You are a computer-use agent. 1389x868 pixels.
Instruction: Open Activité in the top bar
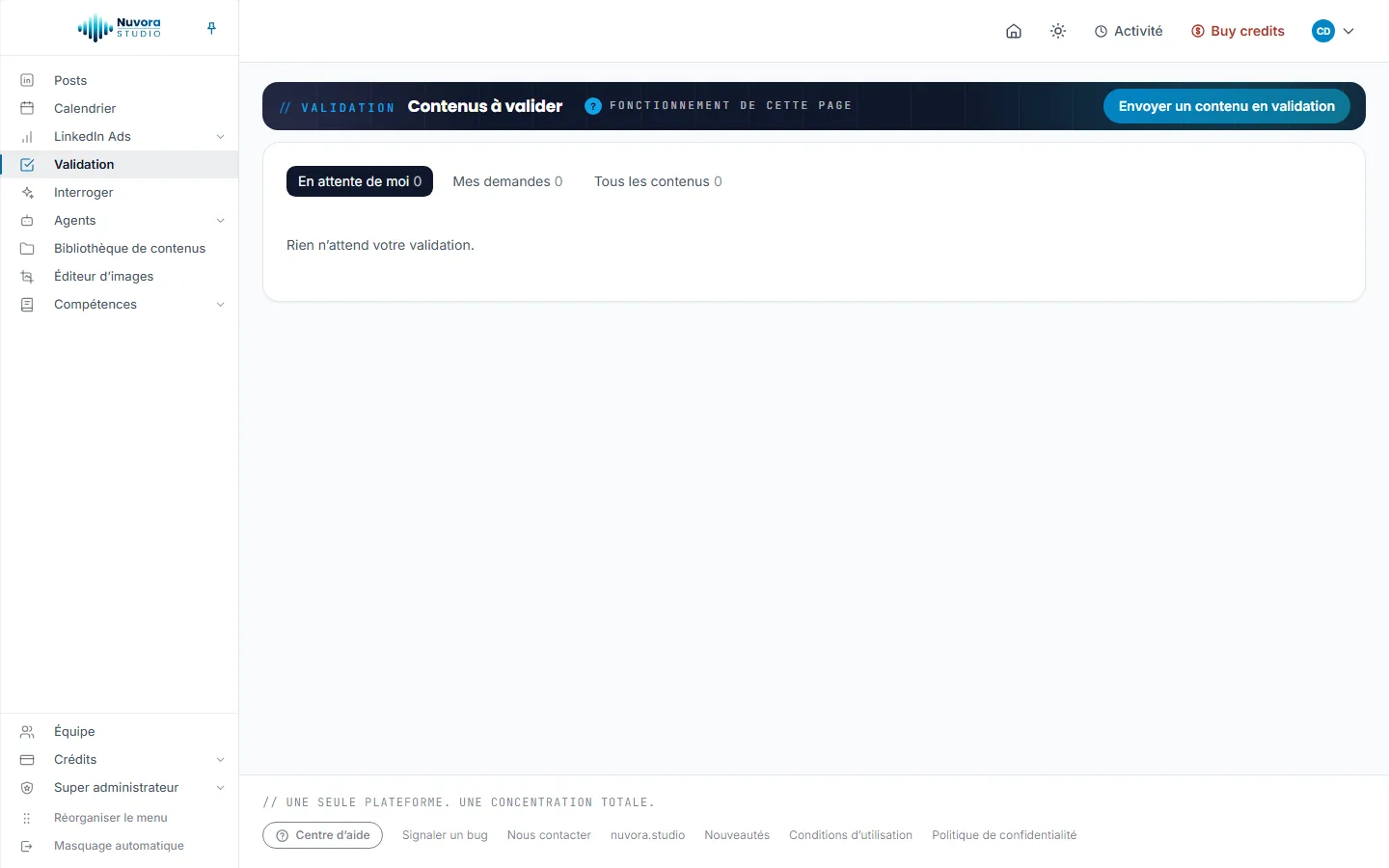[1129, 31]
